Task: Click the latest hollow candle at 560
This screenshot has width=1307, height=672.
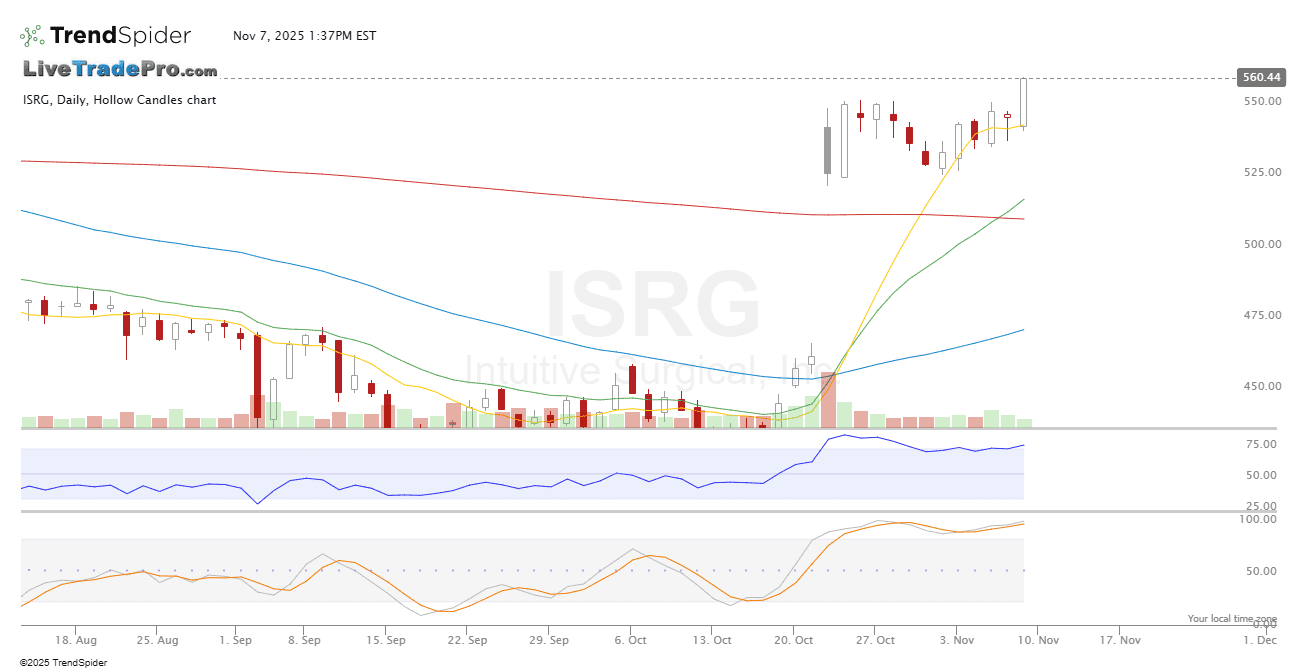Action: click(1024, 103)
